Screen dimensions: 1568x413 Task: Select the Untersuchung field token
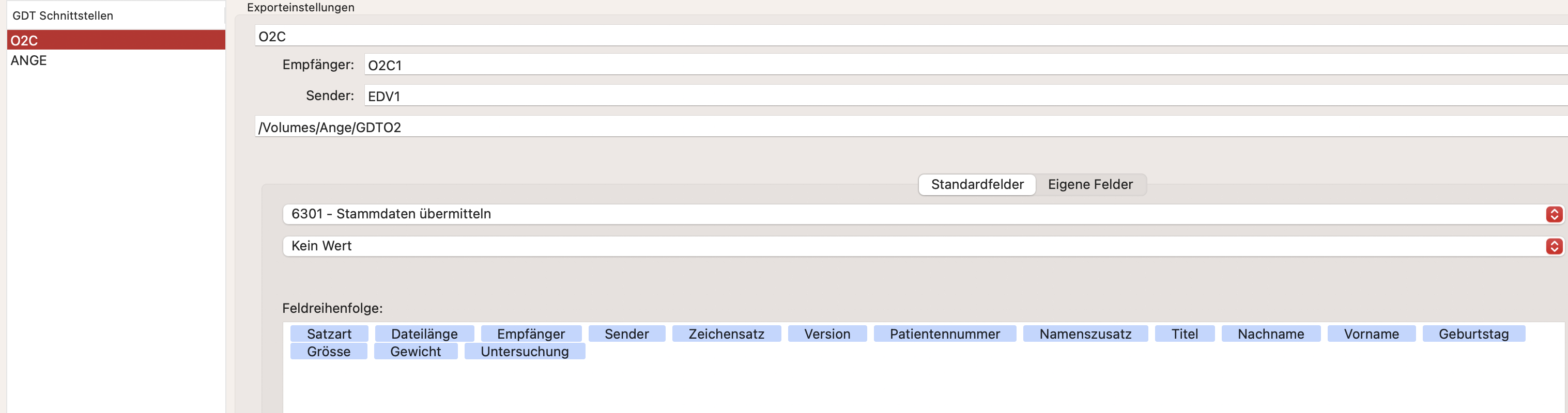(x=525, y=352)
